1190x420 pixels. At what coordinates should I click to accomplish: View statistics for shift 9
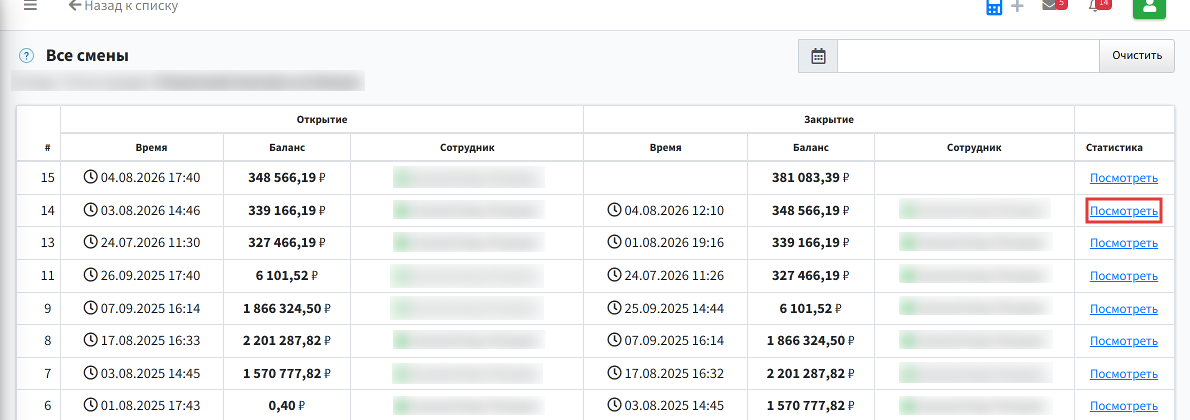coord(1124,309)
